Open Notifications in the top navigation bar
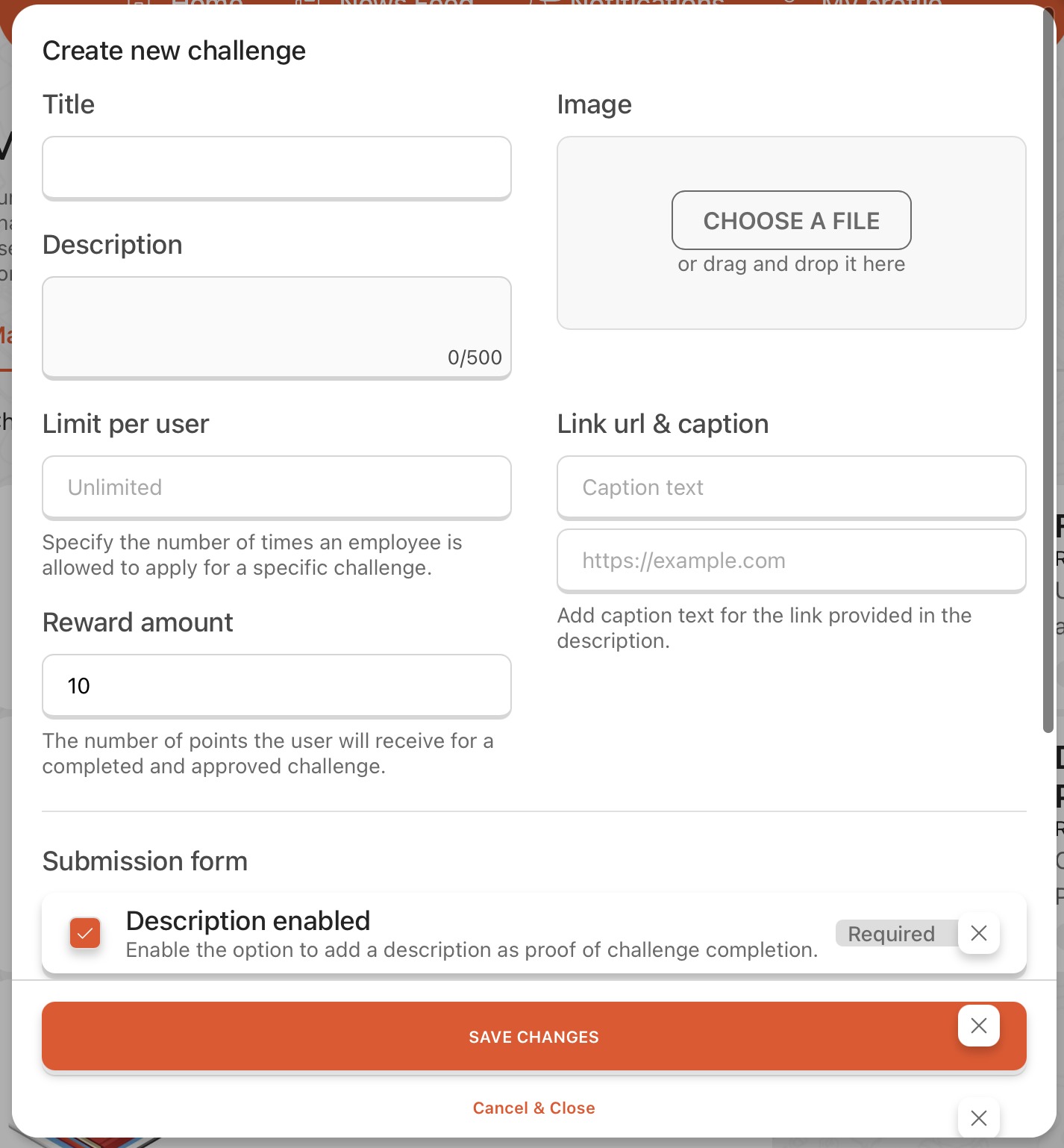Viewport: 1064px width, 1148px height. coord(648,3)
